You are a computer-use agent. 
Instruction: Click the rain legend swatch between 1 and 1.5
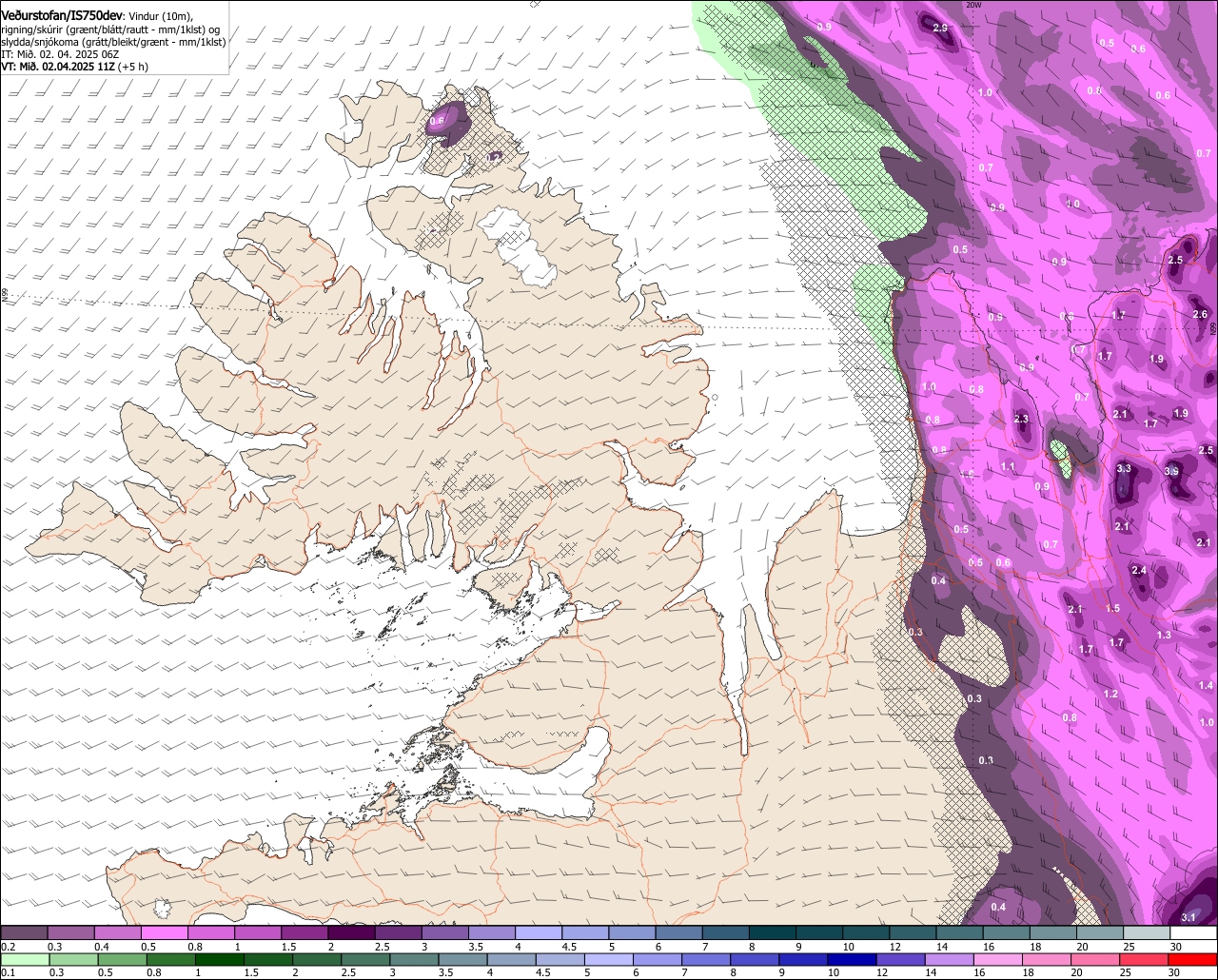[220, 959]
